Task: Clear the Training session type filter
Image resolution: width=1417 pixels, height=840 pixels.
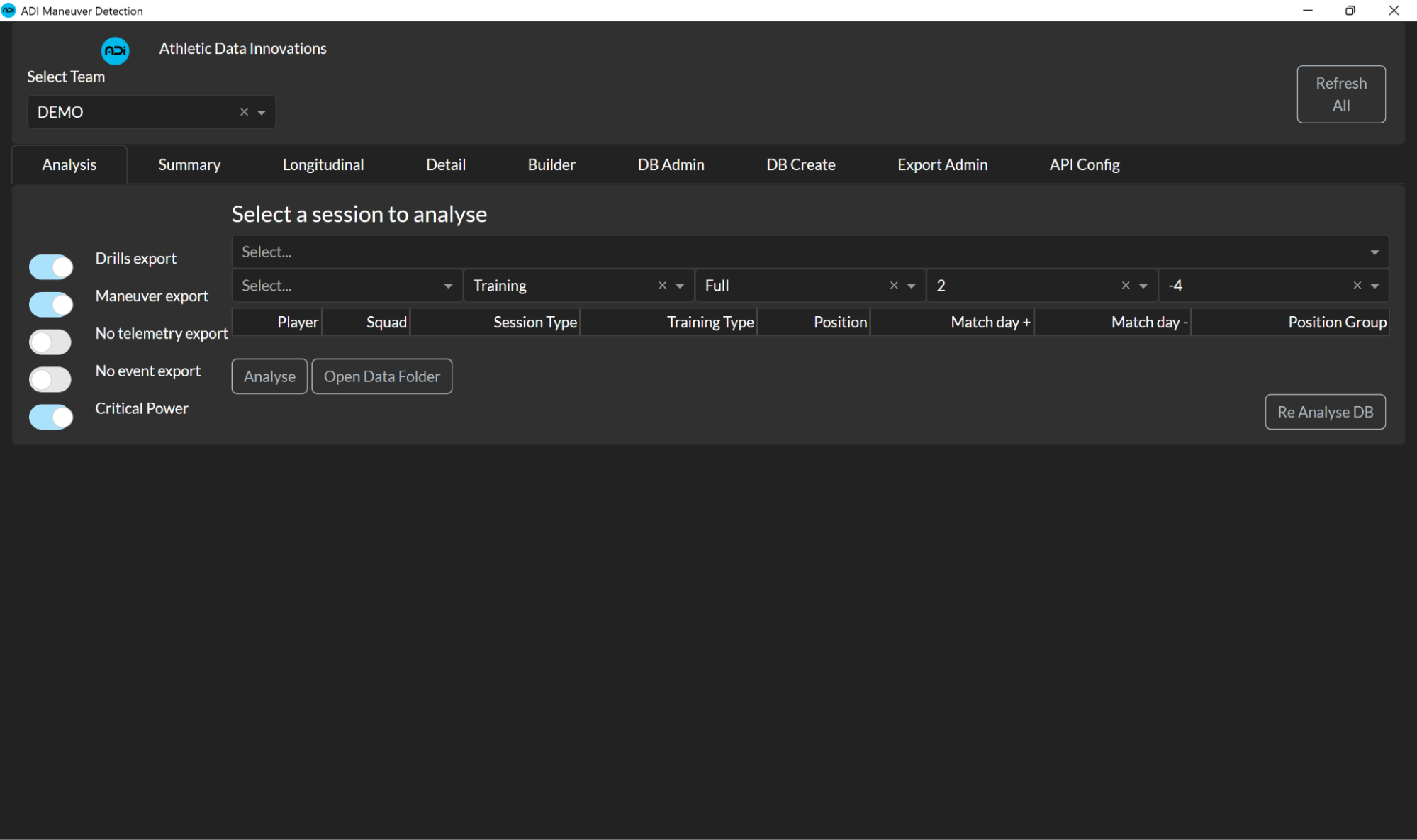Action: pyautogui.click(x=662, y=286)
